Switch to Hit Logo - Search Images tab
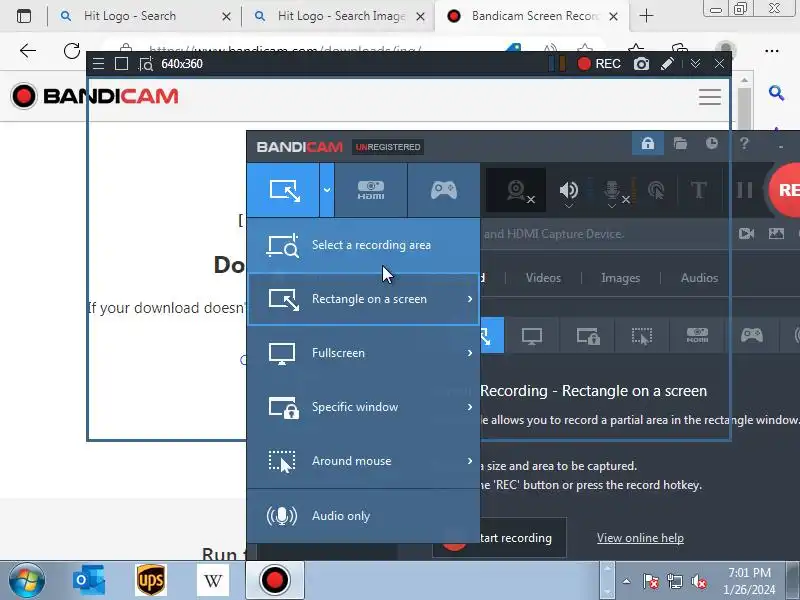 click(339, 16)
